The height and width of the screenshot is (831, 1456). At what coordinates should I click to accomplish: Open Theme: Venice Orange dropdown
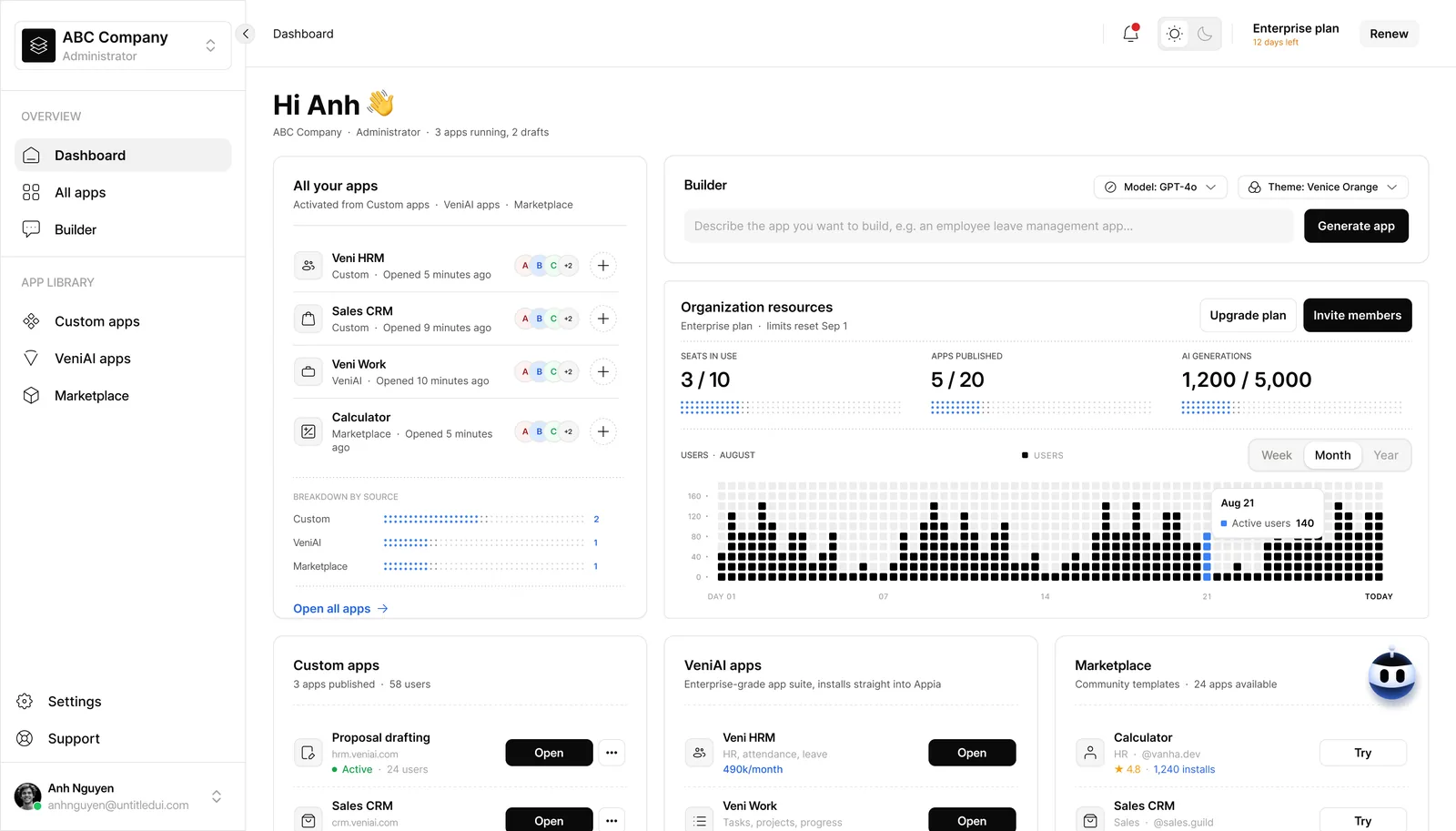coord(1323,187)
